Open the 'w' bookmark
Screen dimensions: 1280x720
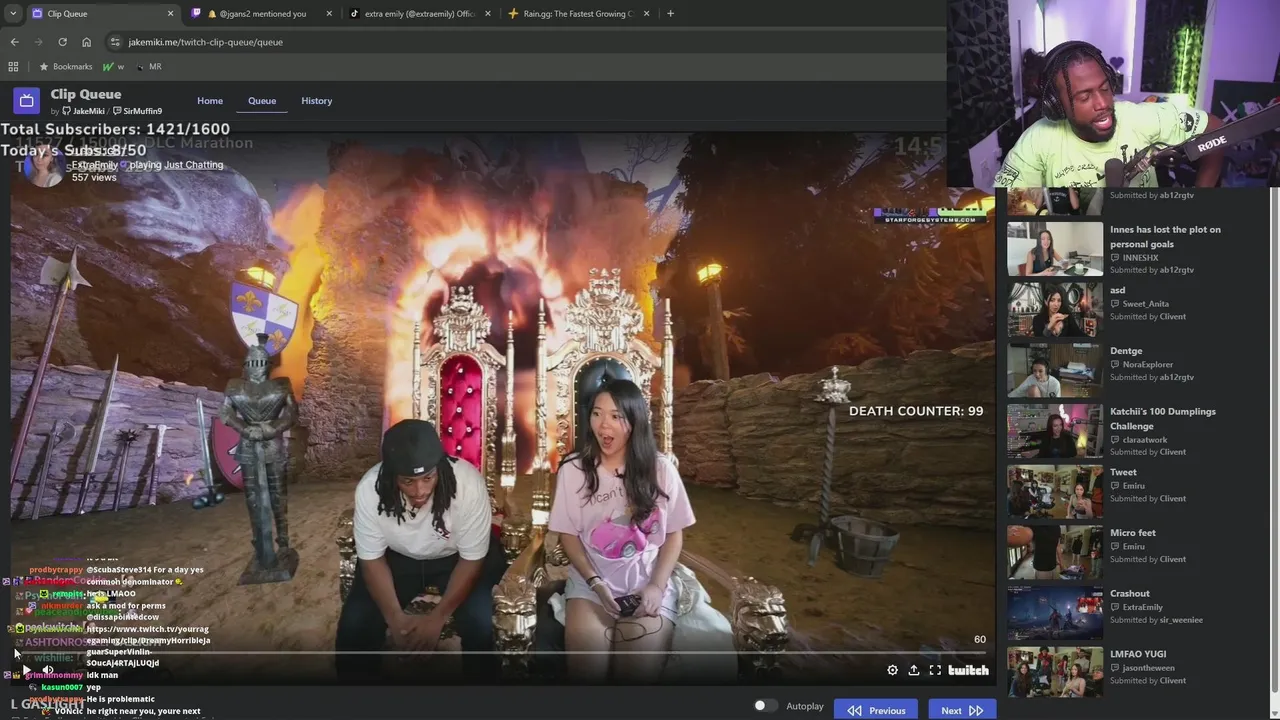[114, 67]
